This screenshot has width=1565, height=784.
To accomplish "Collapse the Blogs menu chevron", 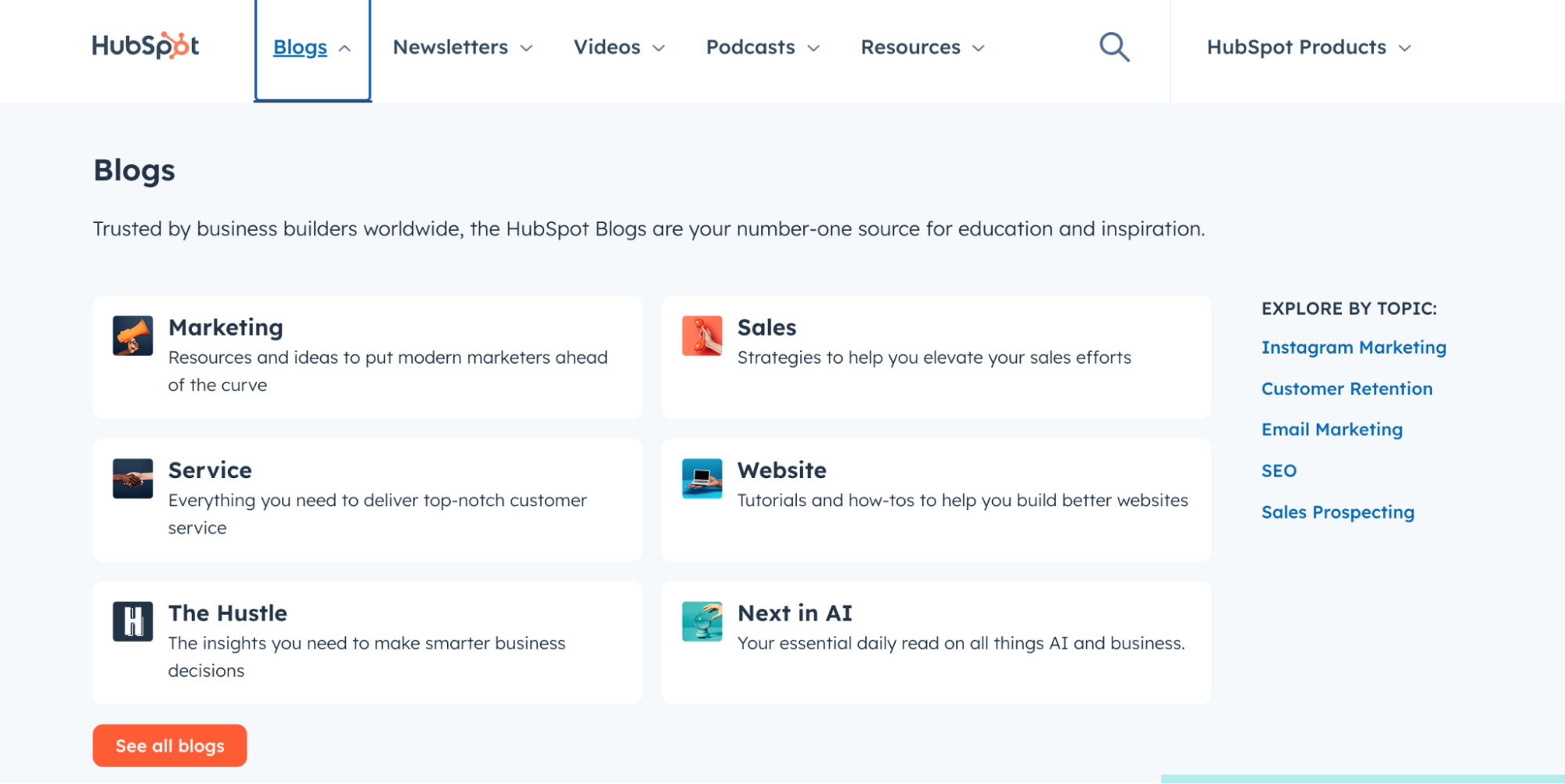I will tap(344, 49).
